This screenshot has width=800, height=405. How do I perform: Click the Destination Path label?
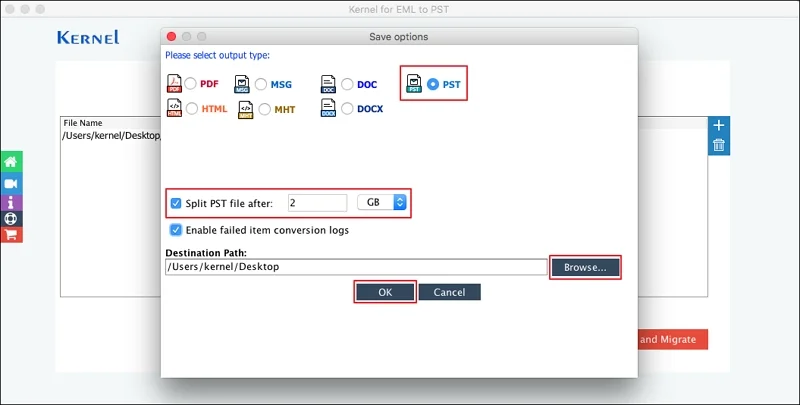[206, 253]
